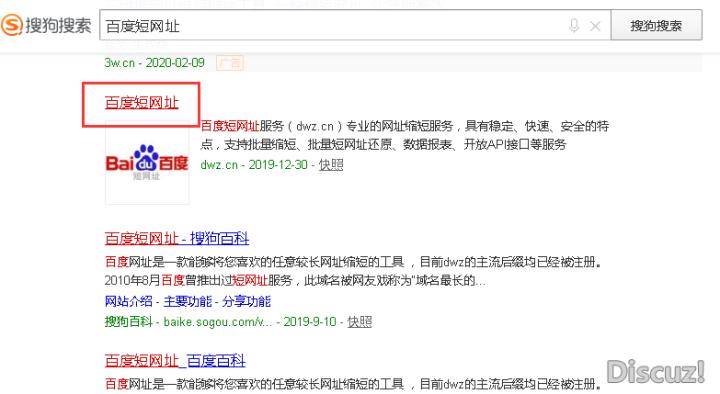This screenshot has width=720, height=394.
Task: Click the microphone voice search icon
Action: tap(574, 25)
